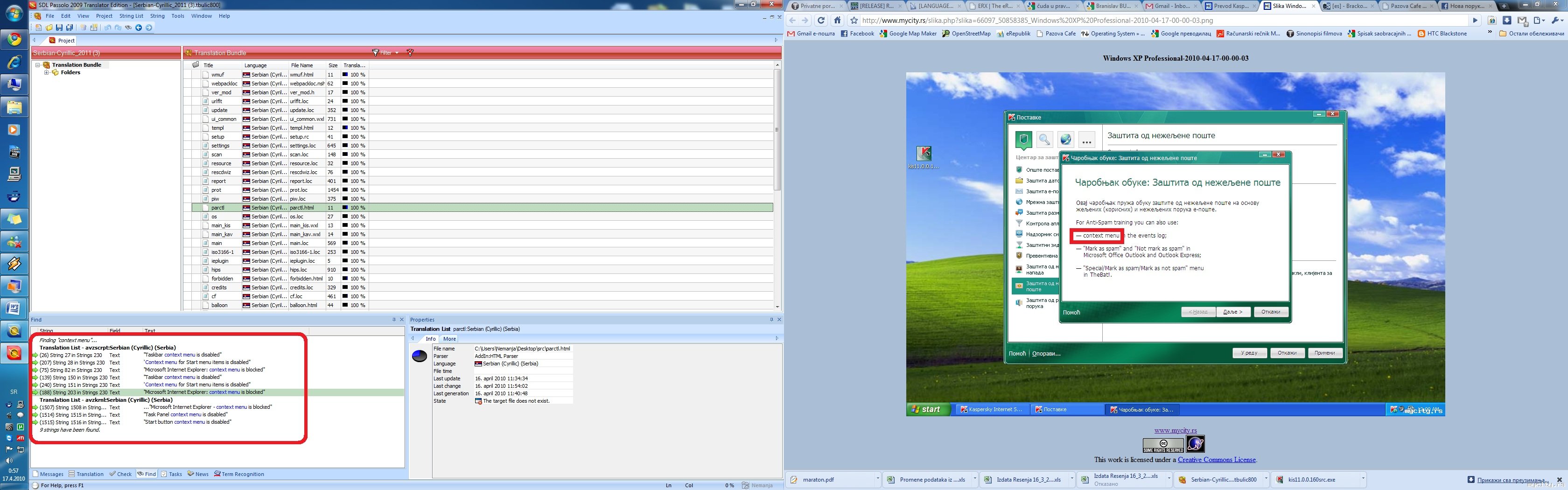Open the eRepublik bookmark
Image resolution: width=1568 pixels, height=490 pixels.
pos(1014,34)
